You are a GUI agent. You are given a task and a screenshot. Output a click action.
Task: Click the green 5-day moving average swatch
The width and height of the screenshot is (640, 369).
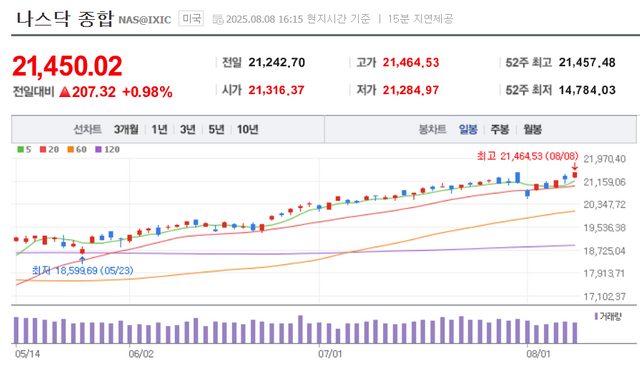click(x=20, y=149)
